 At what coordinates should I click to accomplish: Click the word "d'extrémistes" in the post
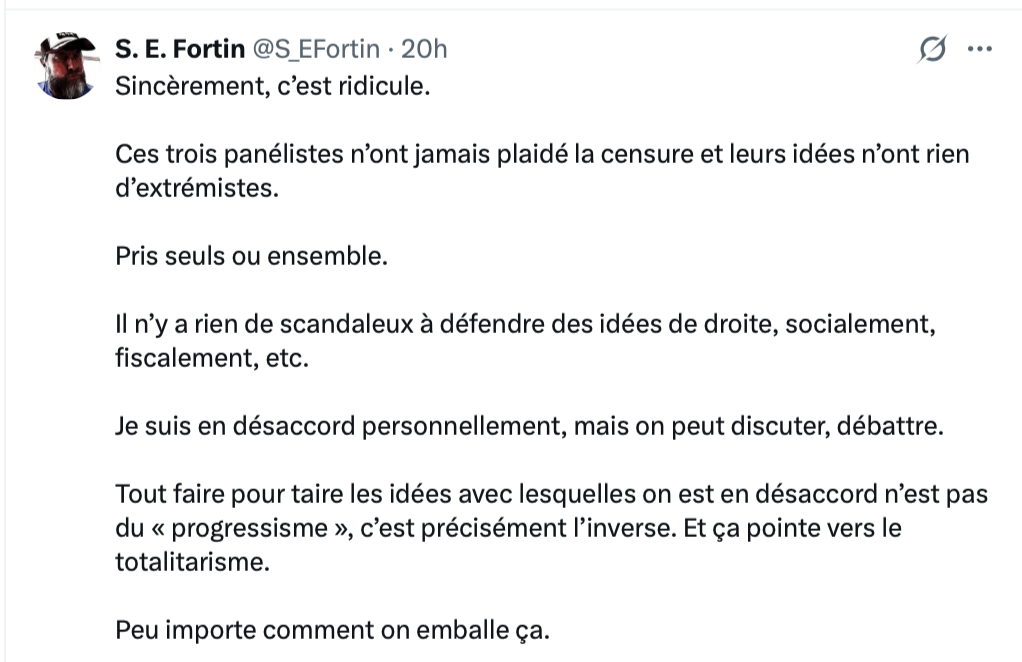tap(194, 187)
